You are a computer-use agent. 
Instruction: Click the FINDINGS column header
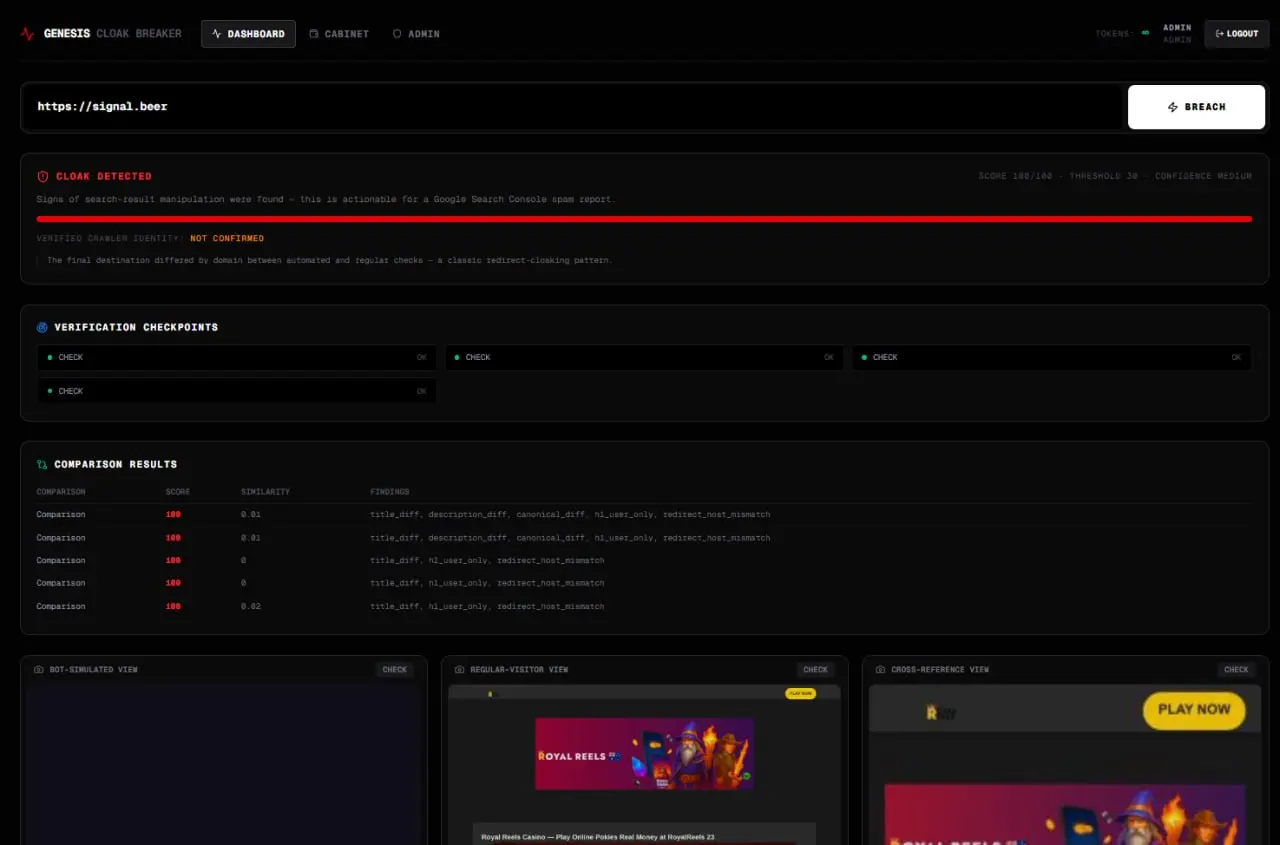coord(390,492)
